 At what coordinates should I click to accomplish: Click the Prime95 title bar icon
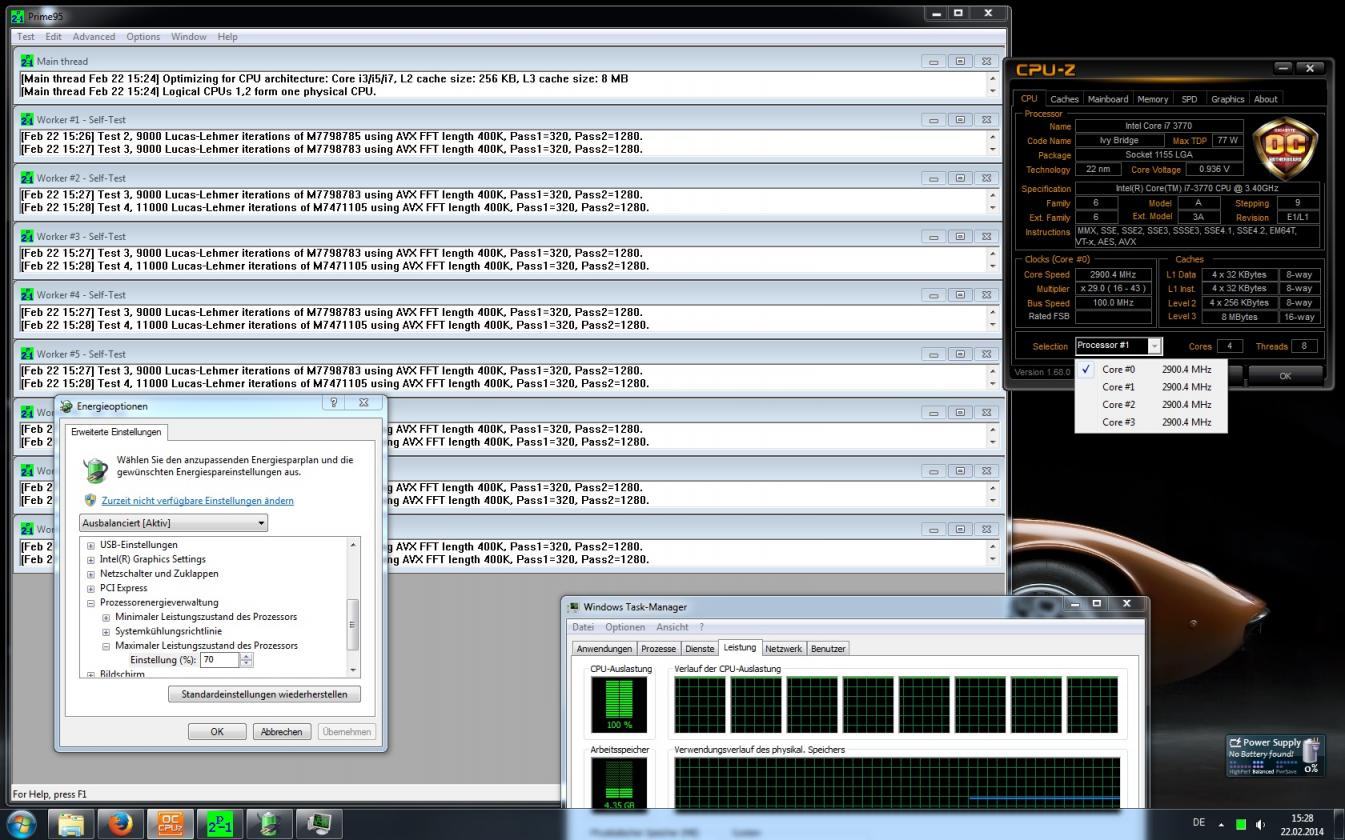tap(17, 15)
